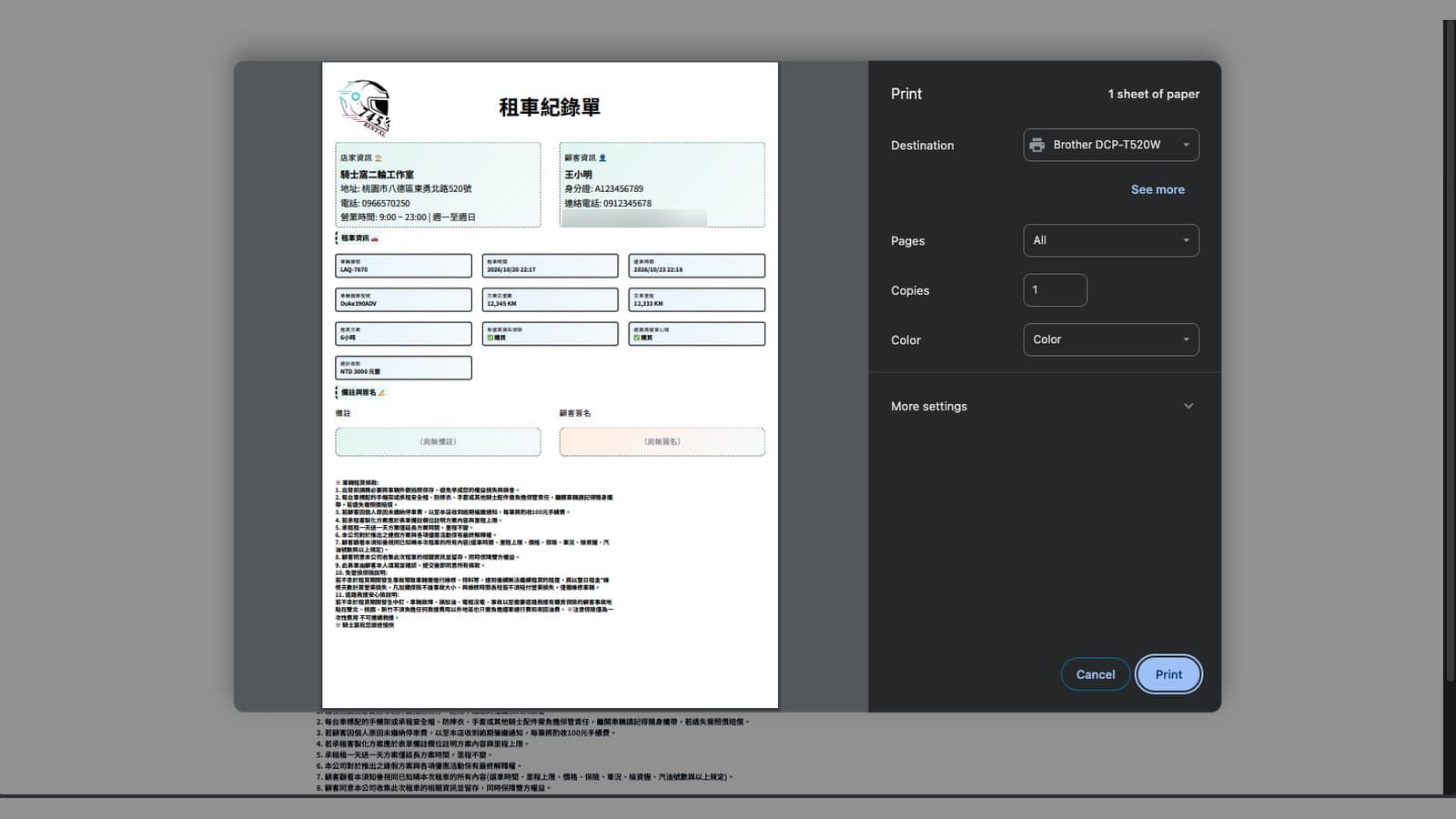This screenshot has height=819, width=1456.
Task: Open the Color mode dropdown
Action: point(1111,339)
